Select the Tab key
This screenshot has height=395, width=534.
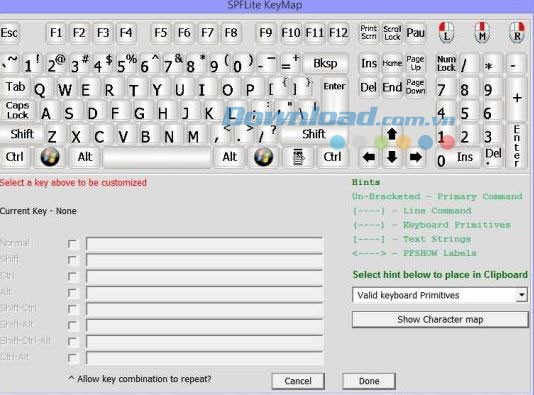15,87
